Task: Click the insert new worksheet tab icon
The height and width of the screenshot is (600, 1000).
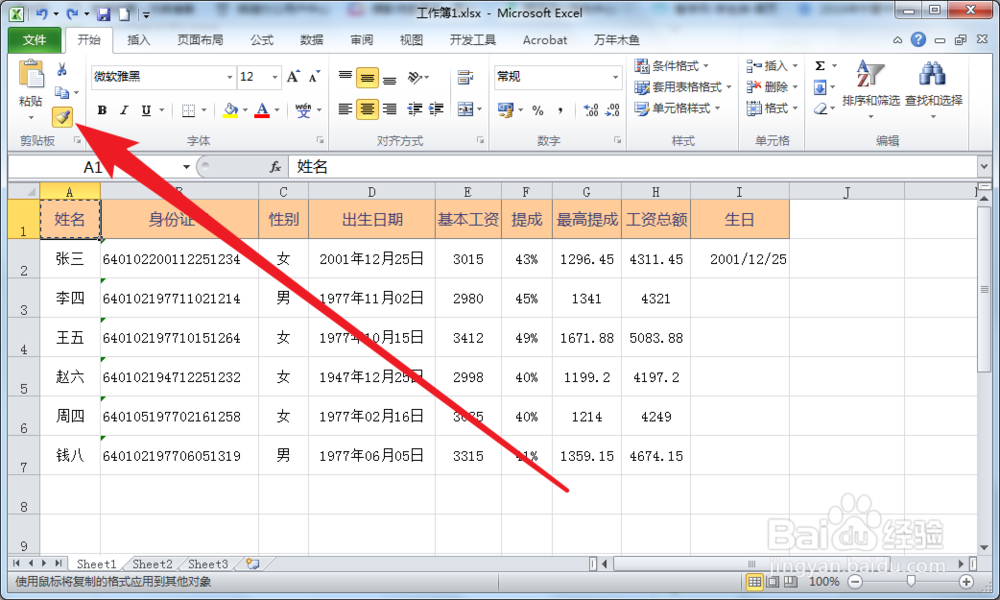Action: (253, 564)
